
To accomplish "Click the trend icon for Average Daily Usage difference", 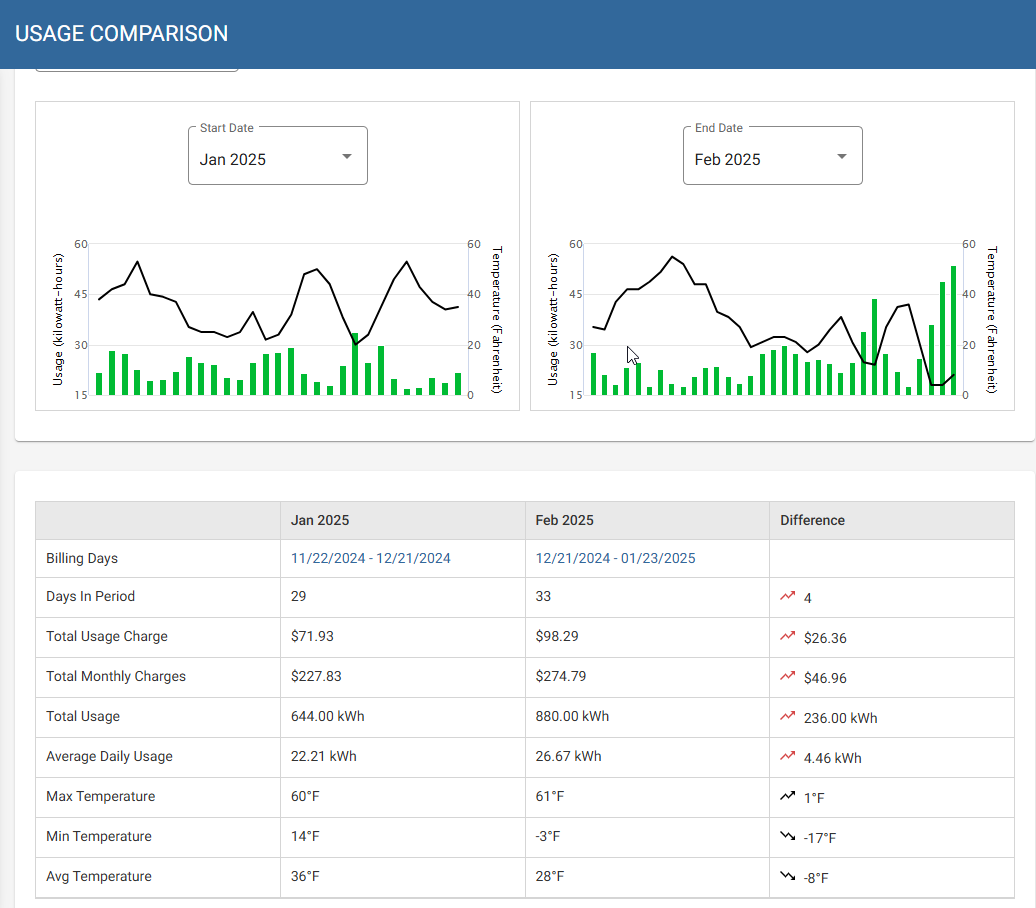I will coord(786,757).
